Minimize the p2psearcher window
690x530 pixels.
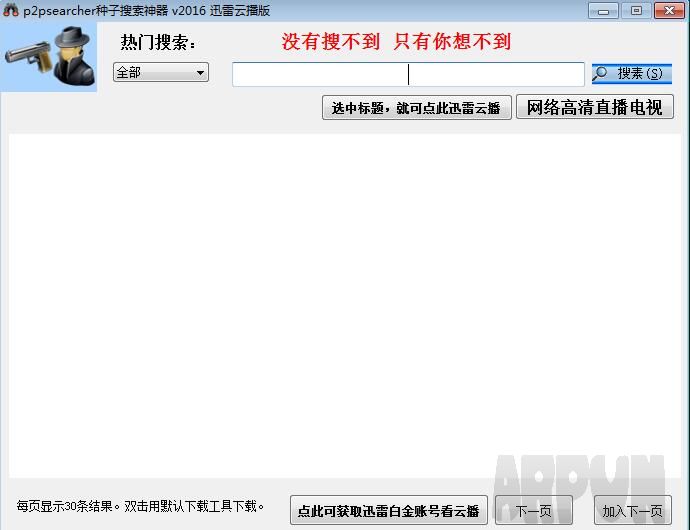point(603,11)
